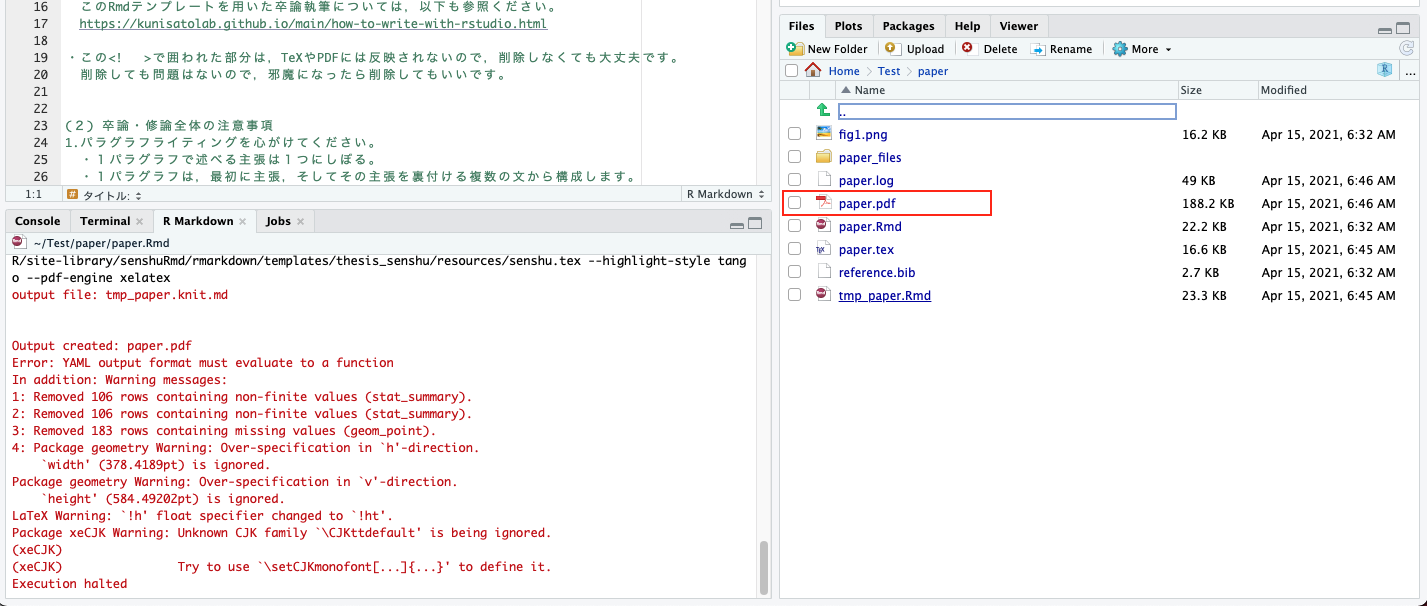Screen dimensions: 1427x606
Task: Switch to the Console tab
Action: point(38,221)
